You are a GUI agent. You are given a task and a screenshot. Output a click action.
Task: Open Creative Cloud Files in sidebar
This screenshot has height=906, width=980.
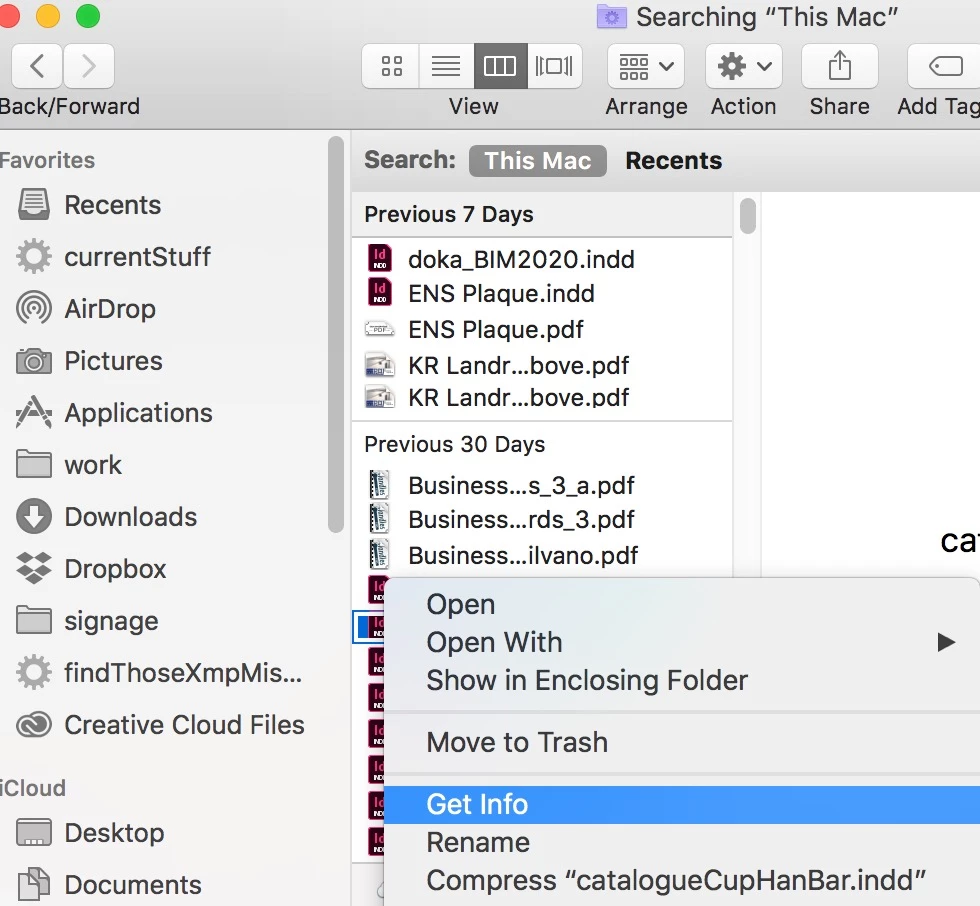[x=160, y=725]
